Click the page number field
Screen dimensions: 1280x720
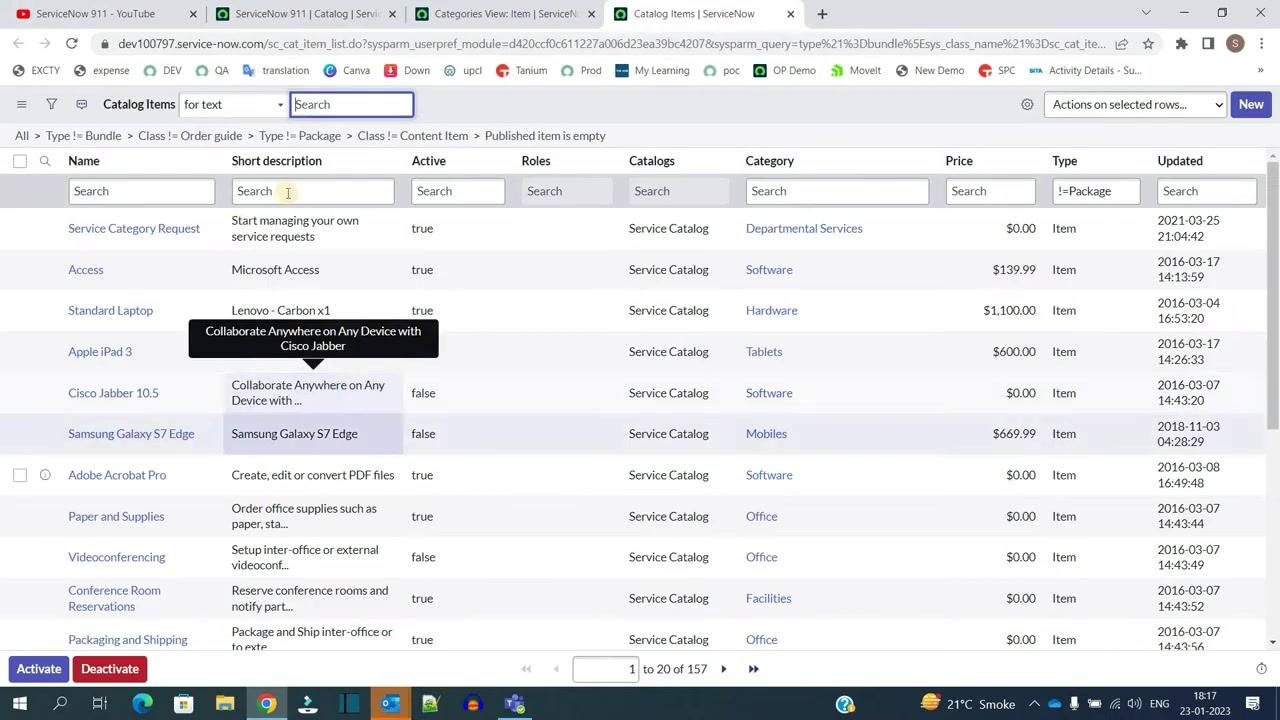606,669
